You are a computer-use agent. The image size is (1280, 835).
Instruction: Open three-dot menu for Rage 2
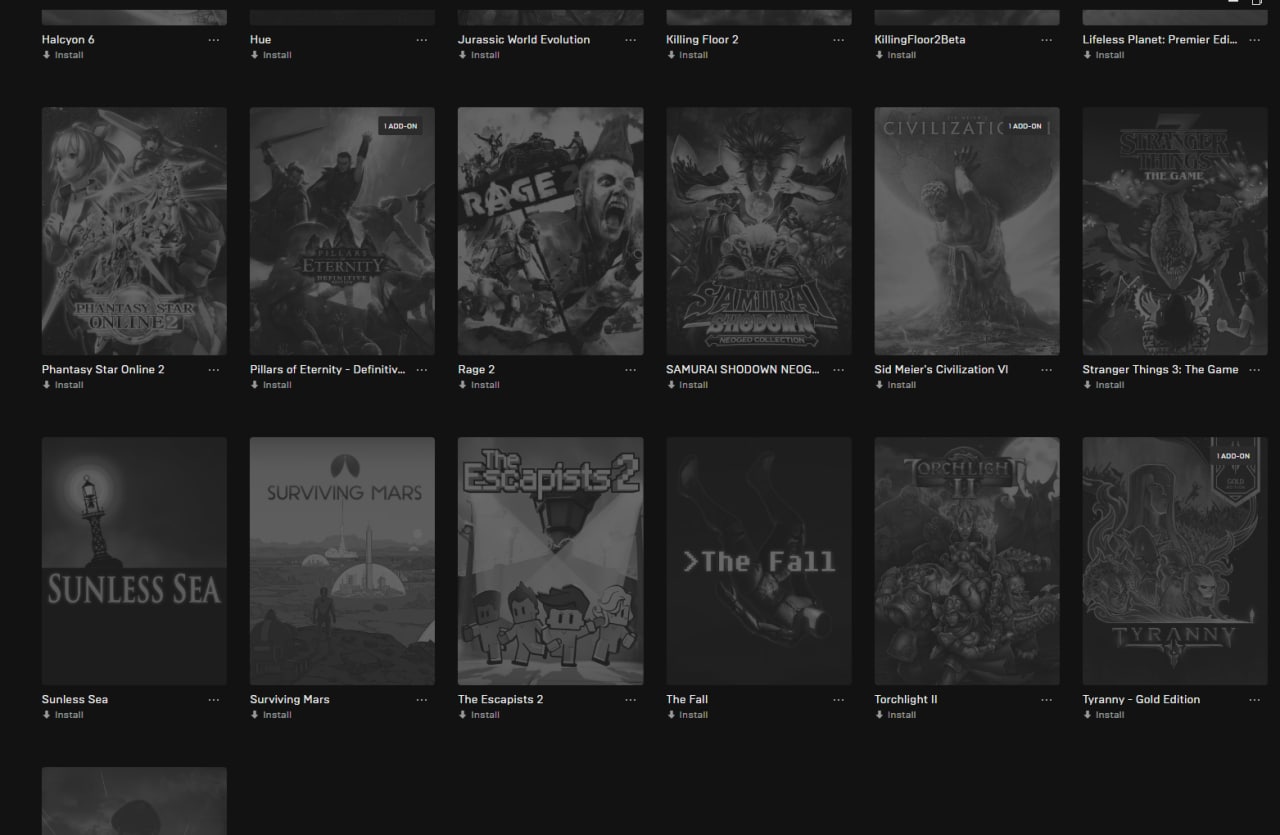coord(630,370)
